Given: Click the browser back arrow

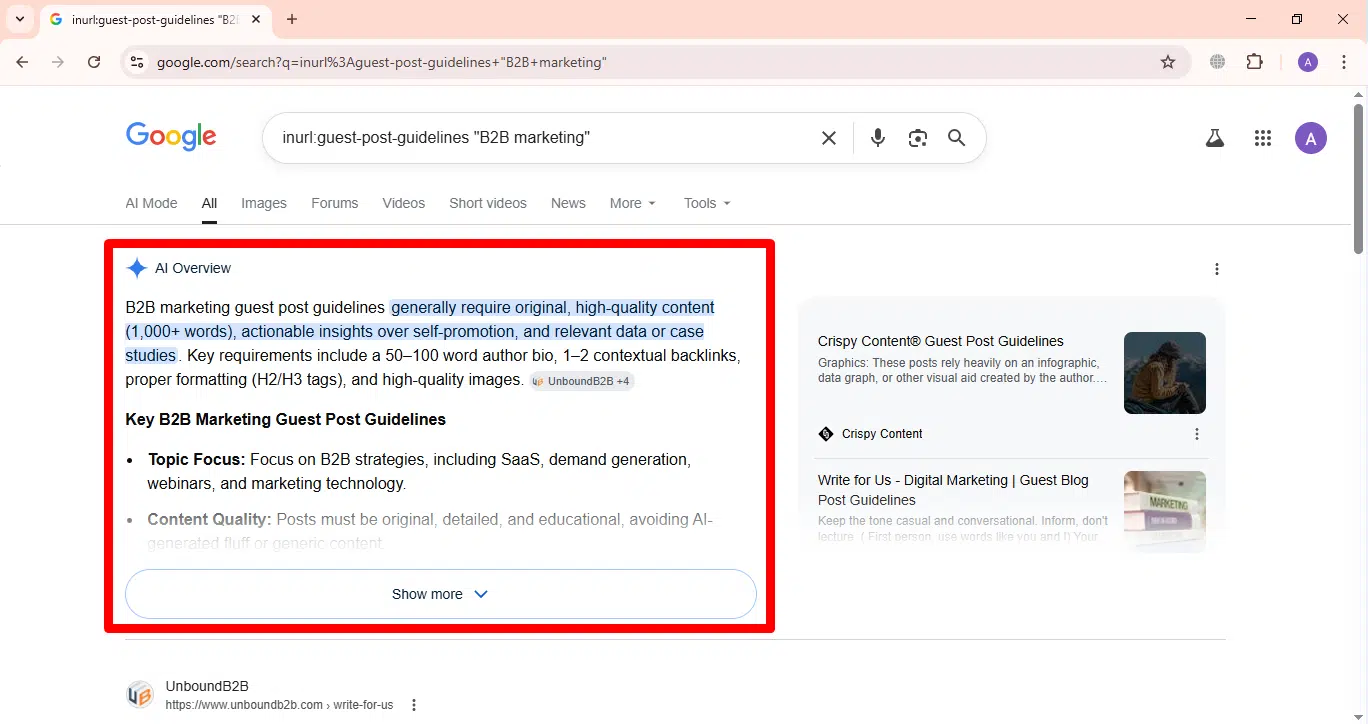Looking at the screenshot, I should click(22, 62).
